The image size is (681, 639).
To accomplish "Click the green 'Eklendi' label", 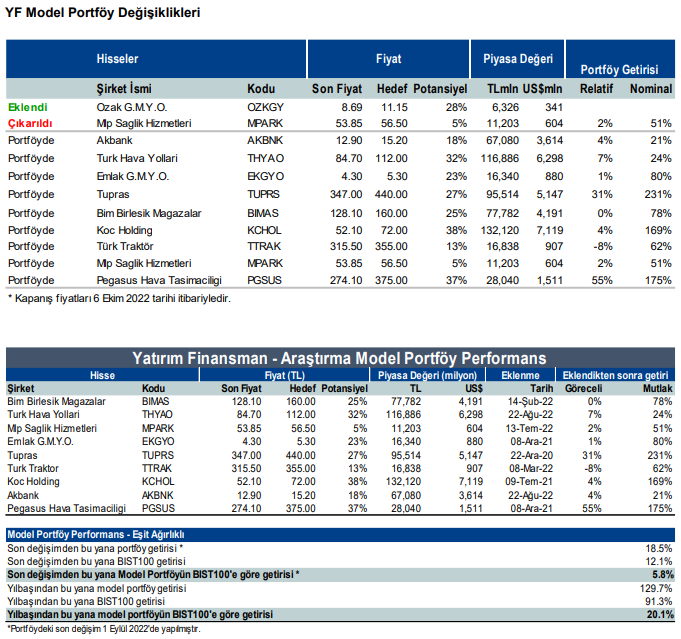I will click(28, 107).
